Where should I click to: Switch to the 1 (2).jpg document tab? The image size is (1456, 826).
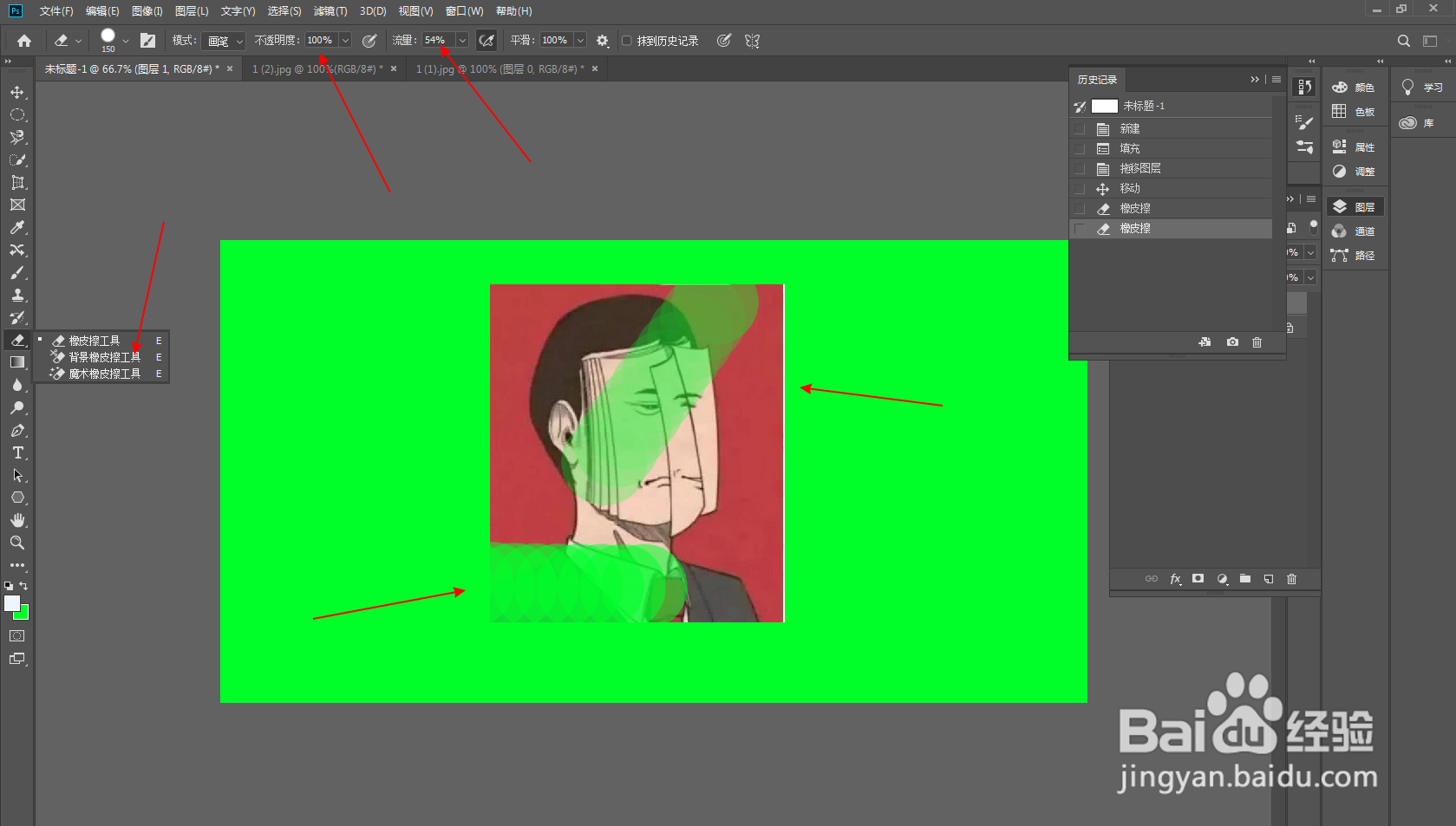tap(318, 69)
